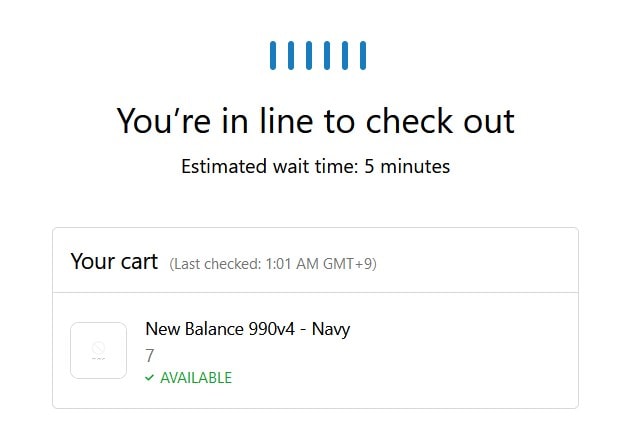The height and width of the screenshot is (437, 631).
Task: Click the "Last checked" label text
Action: [x=214, y=264]
